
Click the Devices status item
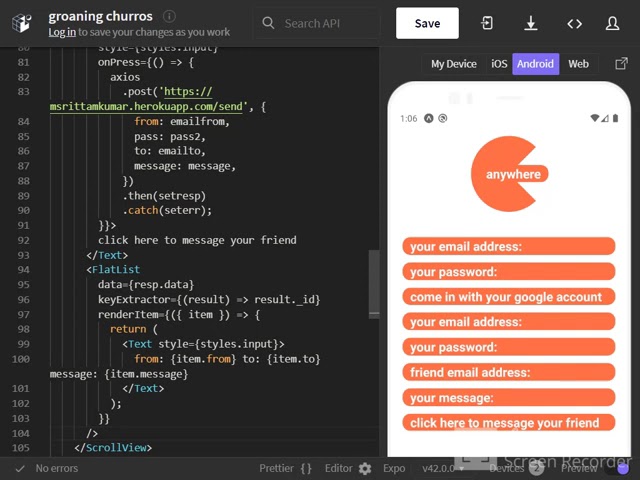tap(516, 468)
